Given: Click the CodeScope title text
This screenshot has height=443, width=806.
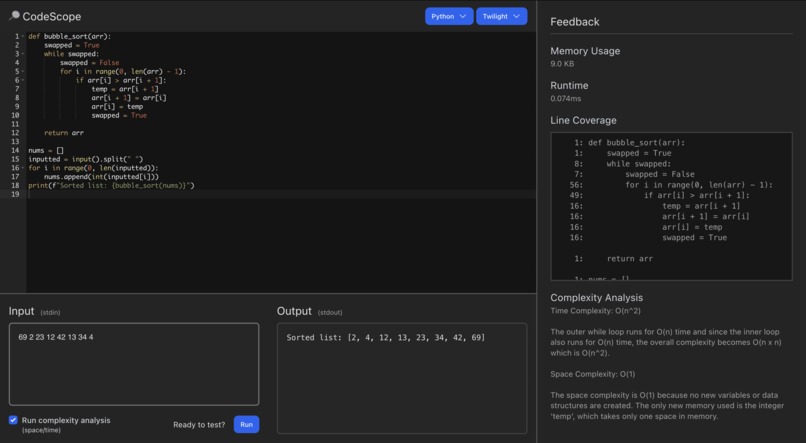Looking at the screenshot, I should (x=51, y=16).
